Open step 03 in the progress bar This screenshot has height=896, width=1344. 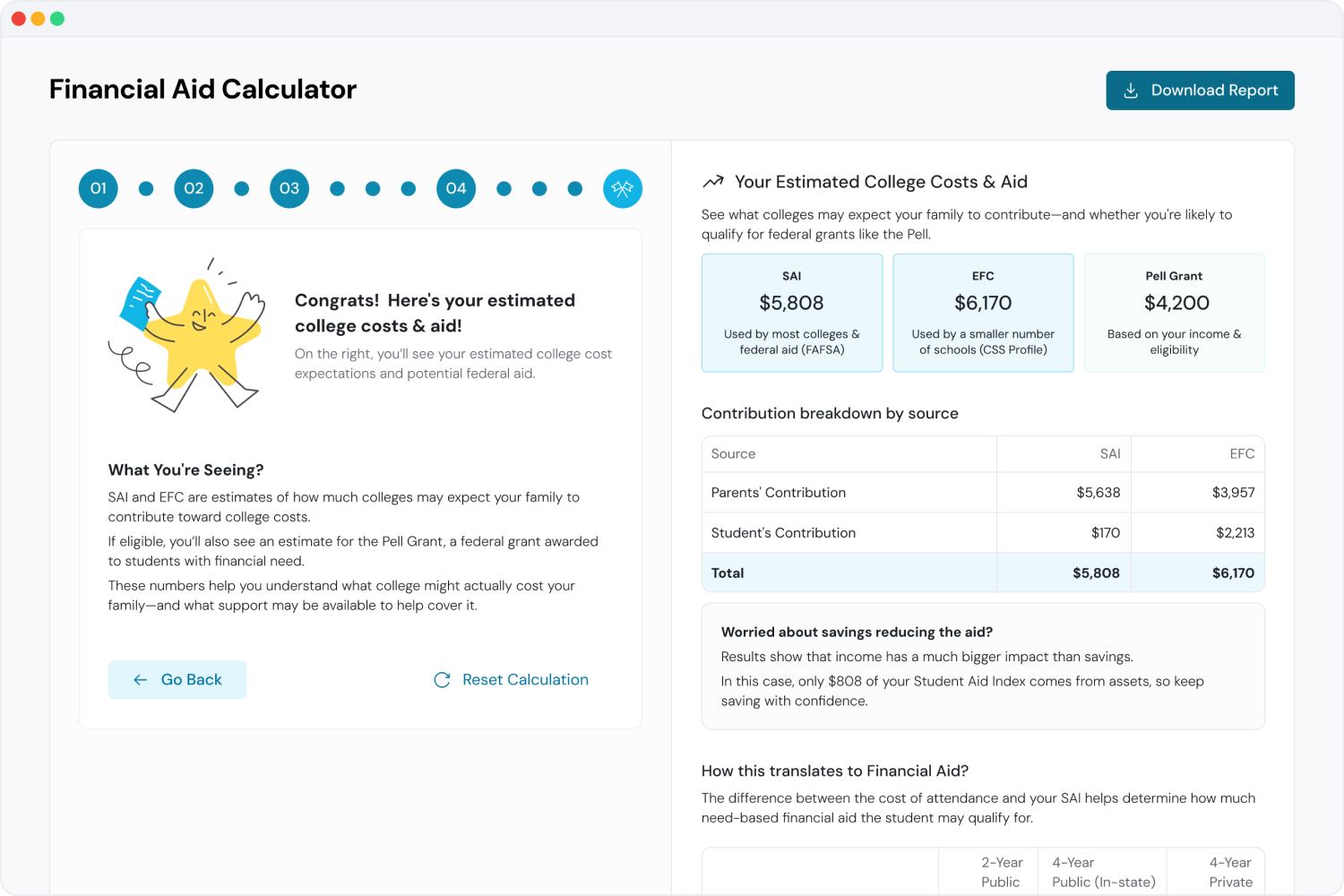(289, 188)
